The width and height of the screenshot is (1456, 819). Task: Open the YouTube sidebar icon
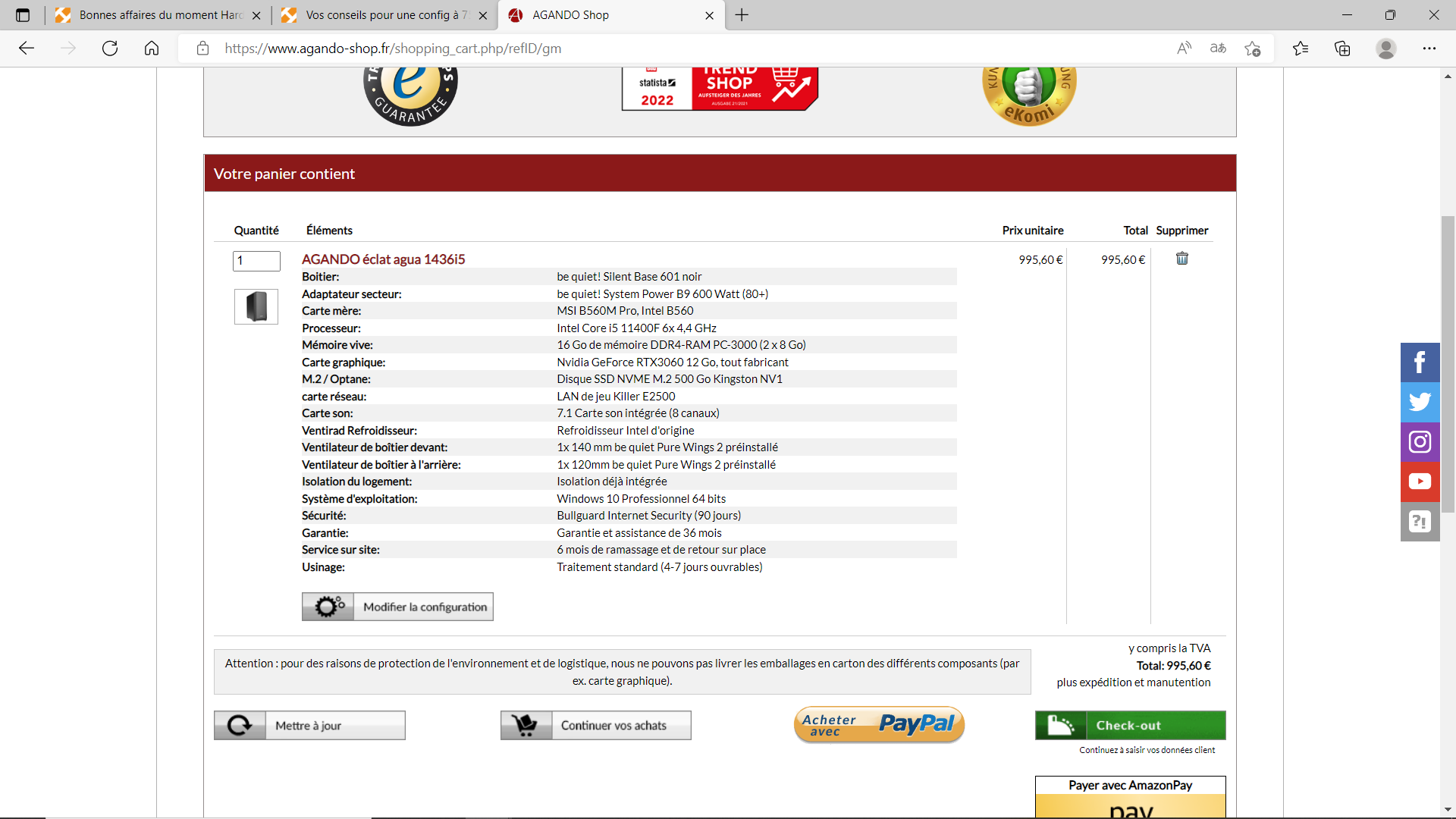click(x=1420, y=482)
